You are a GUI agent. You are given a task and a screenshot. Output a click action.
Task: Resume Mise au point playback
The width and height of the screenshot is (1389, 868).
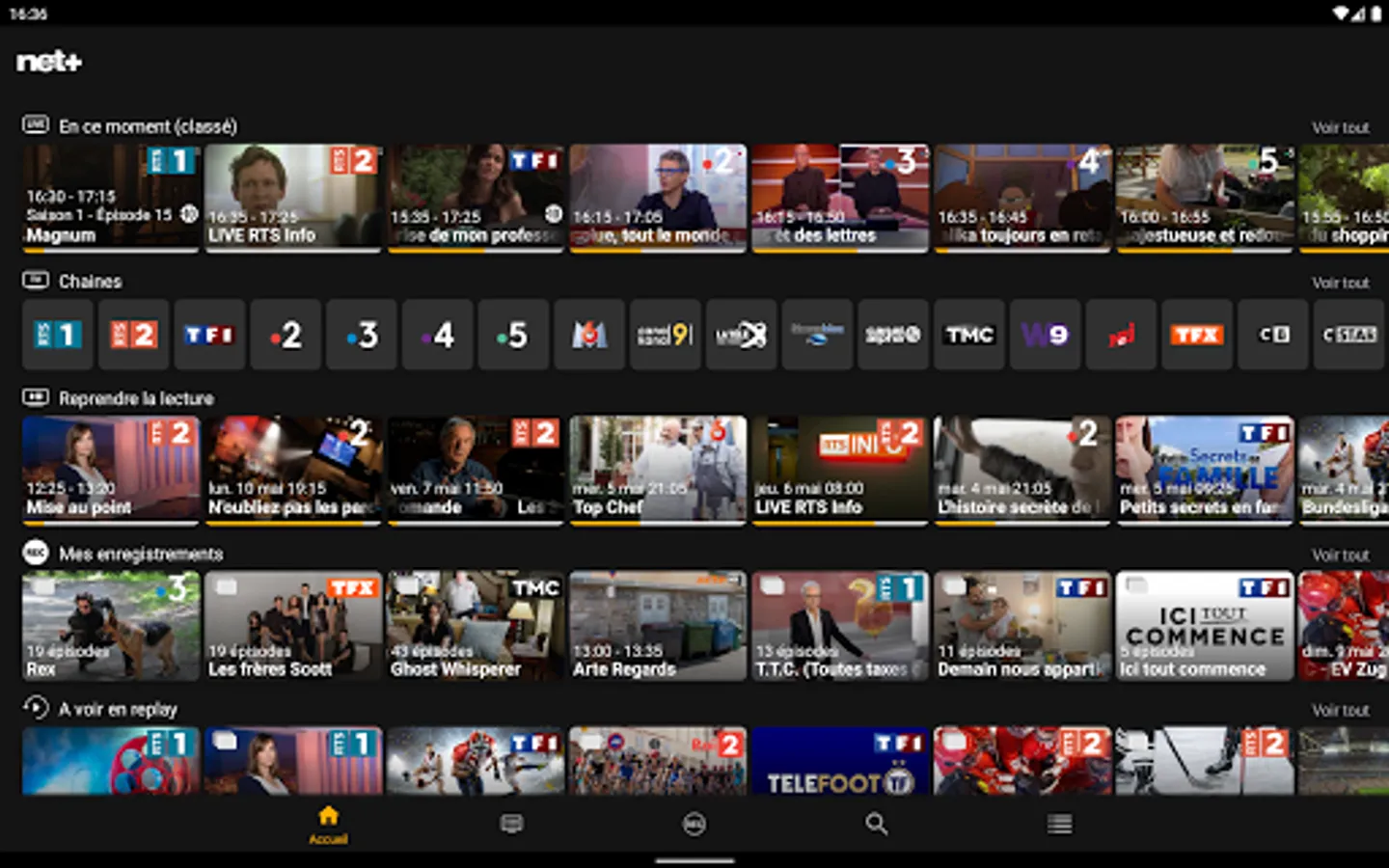[111, 471]
